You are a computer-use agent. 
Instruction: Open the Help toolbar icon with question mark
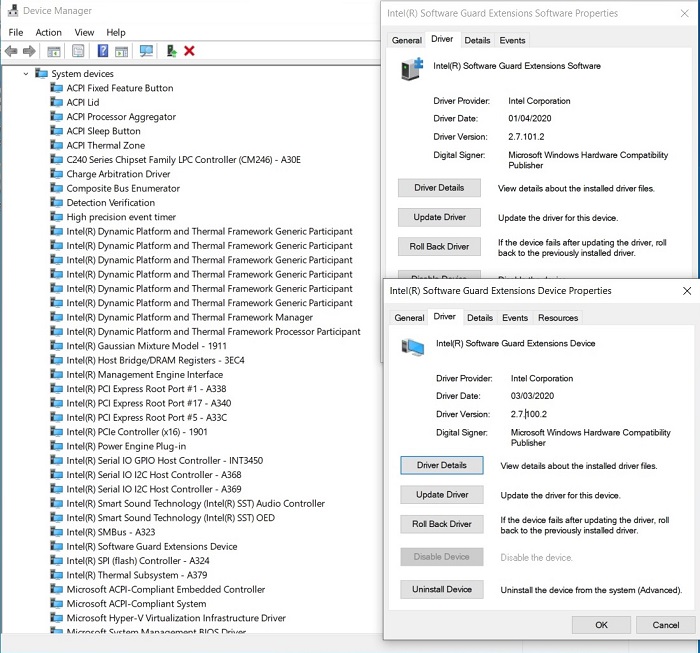point(103,51)
